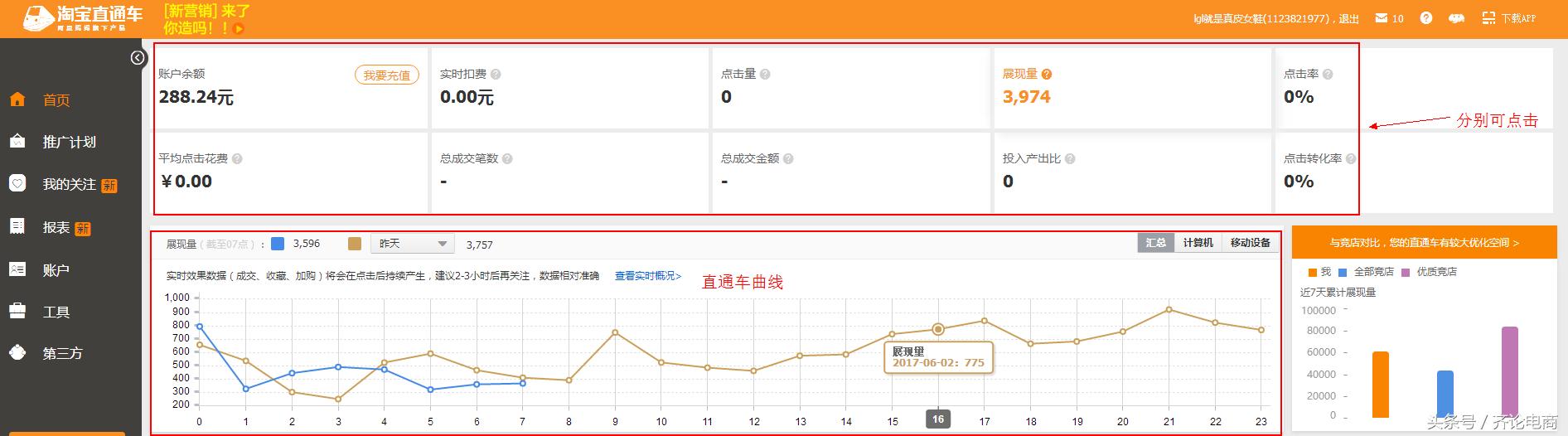Click the help icon next to 总成交金额
Viewport: 1568px width, 436px height.
pos(788,158)
